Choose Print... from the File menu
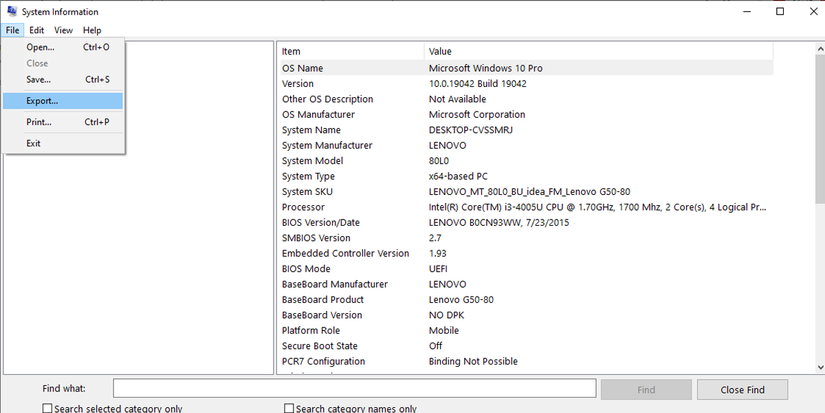Viewport: 825px width, 413px height. coord(63,122)
